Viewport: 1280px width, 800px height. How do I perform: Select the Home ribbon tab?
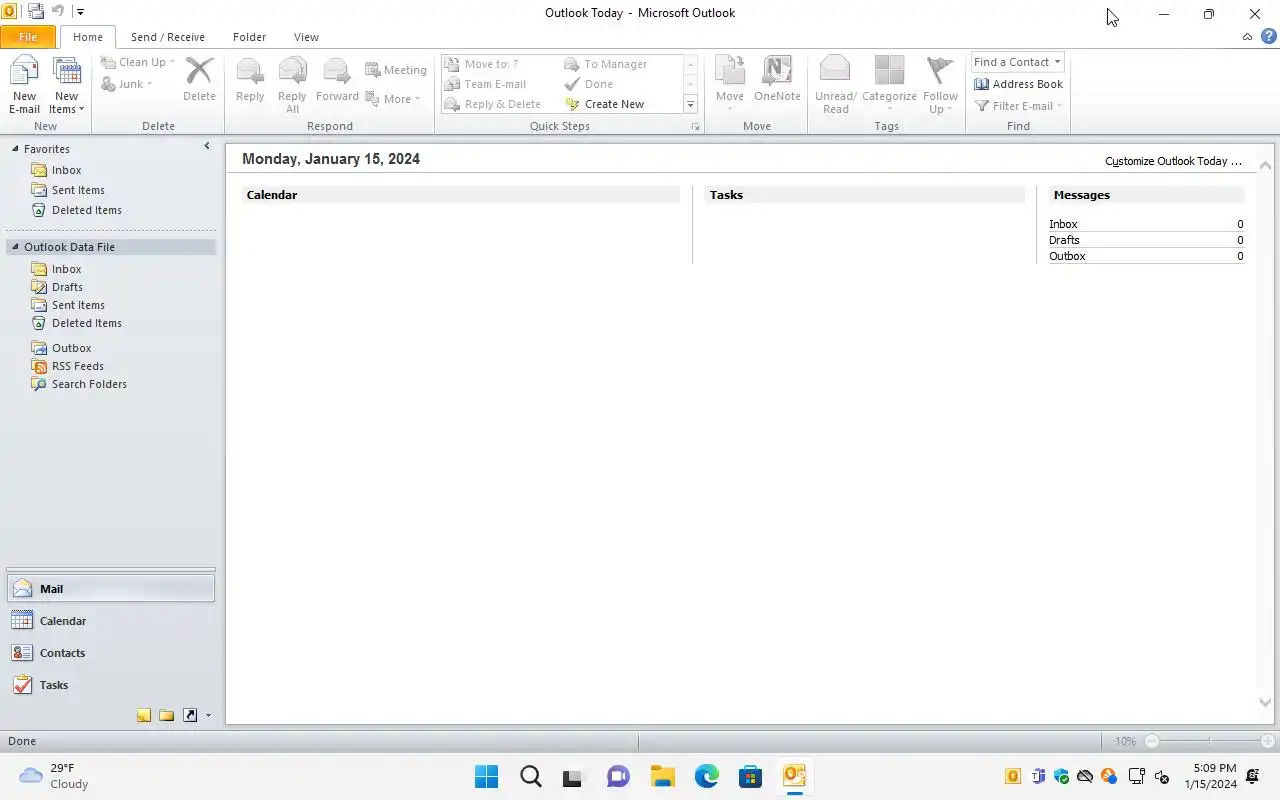[x=87, y=37]
